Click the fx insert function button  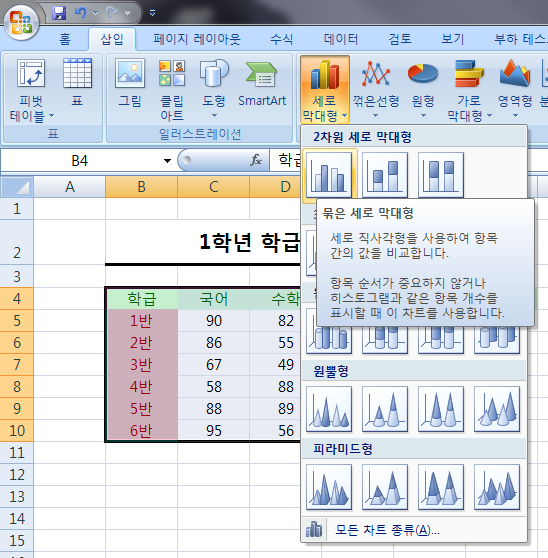[256, 160]
